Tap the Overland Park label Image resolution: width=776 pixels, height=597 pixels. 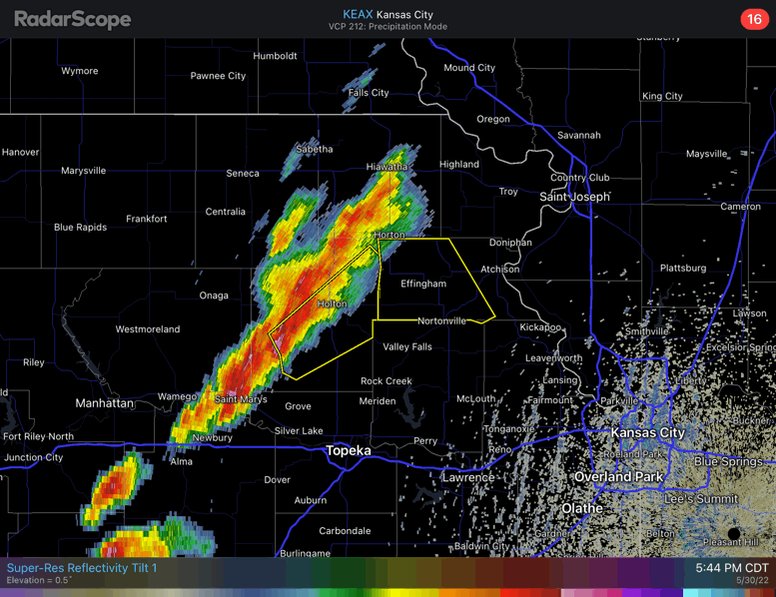click(618, 477)
